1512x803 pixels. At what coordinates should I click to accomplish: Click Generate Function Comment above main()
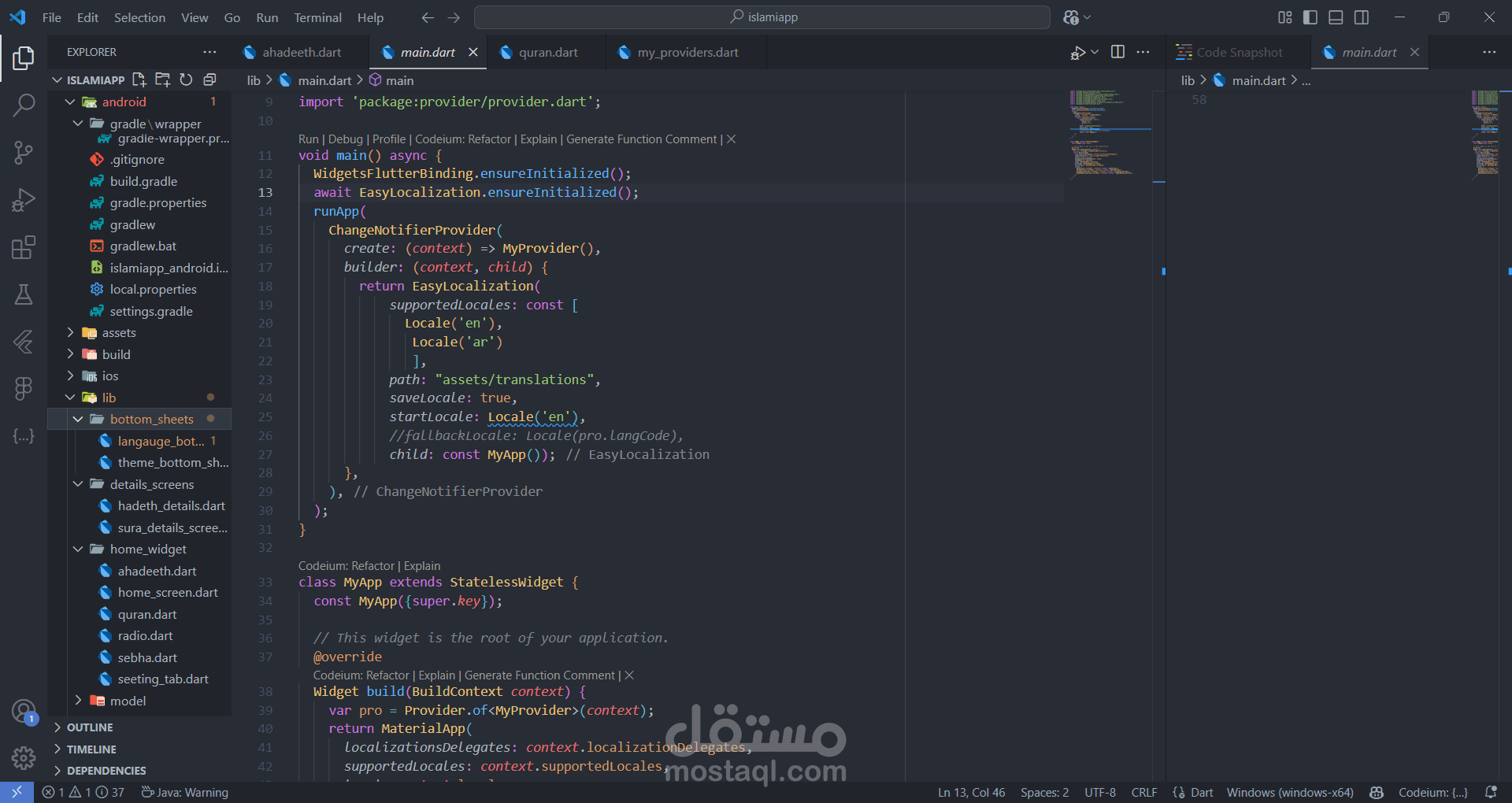coord(642,139)
